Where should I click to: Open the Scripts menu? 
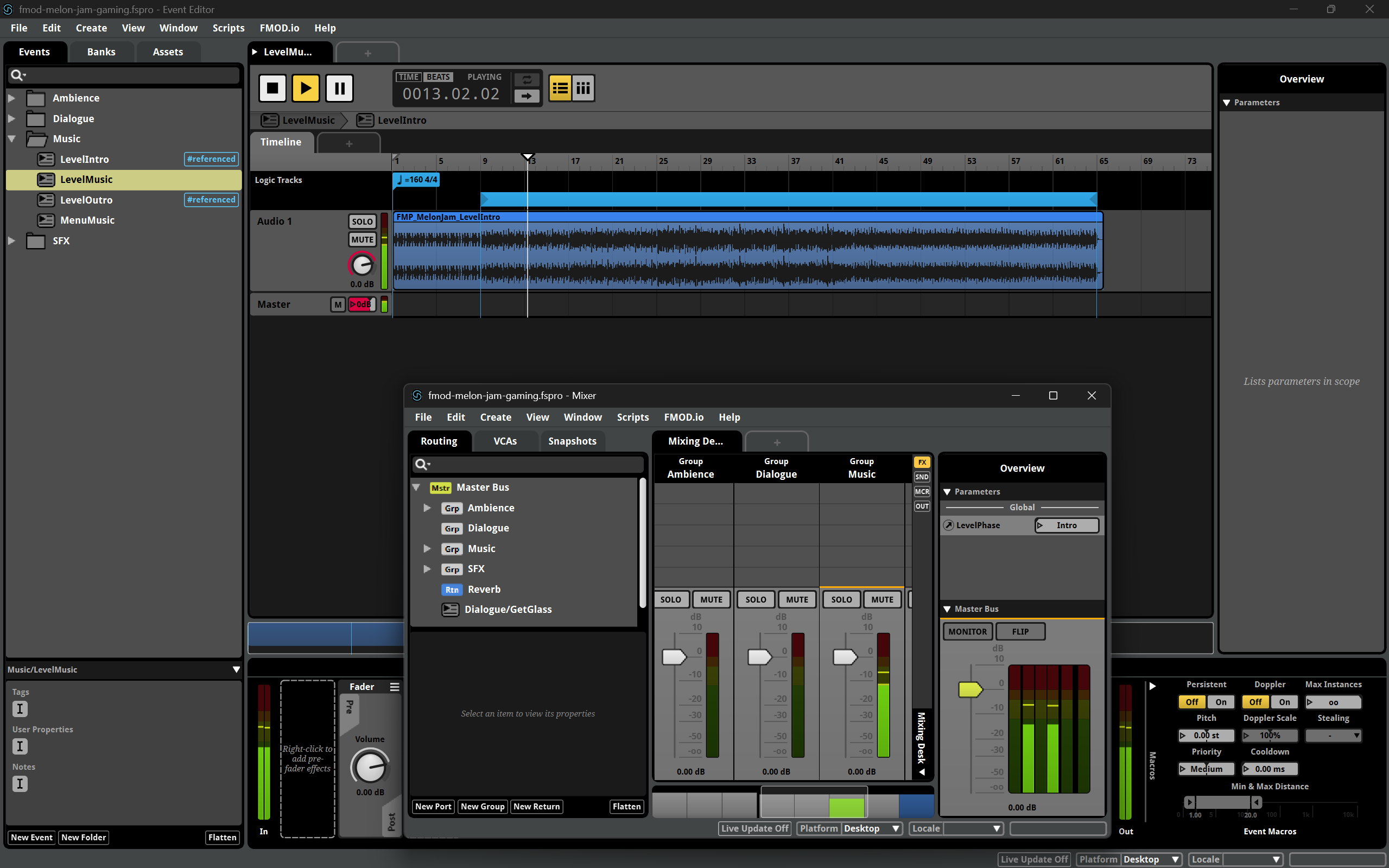pyautogui.click(x=229, y=28)
